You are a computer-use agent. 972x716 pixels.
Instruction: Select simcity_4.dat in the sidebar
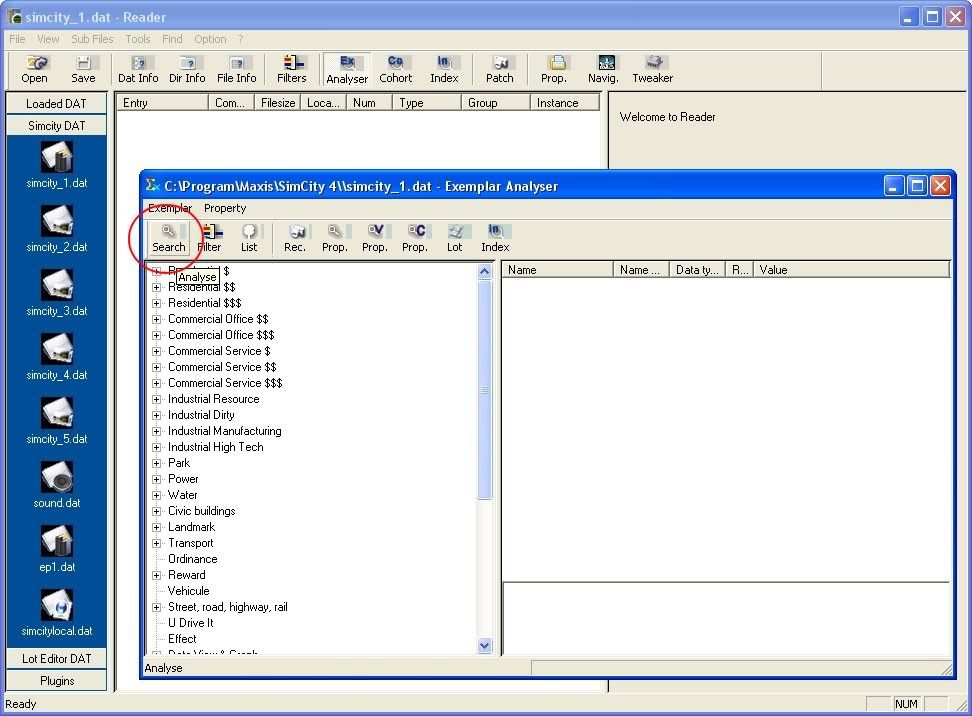coord(57,356)
